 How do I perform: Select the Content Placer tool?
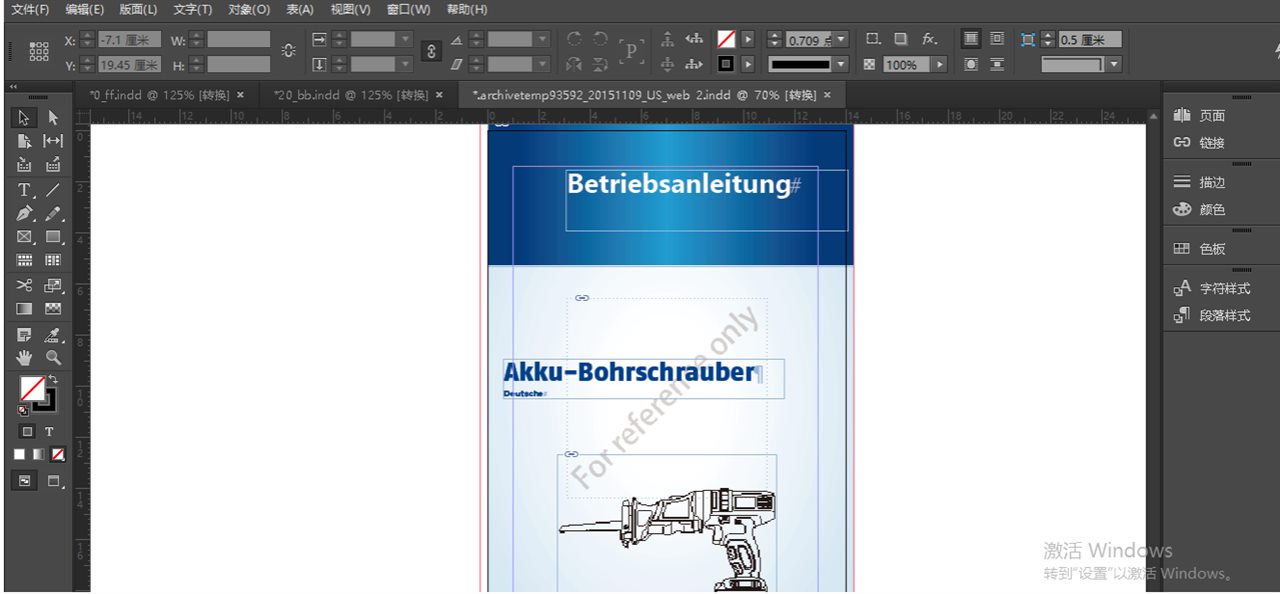53,166
